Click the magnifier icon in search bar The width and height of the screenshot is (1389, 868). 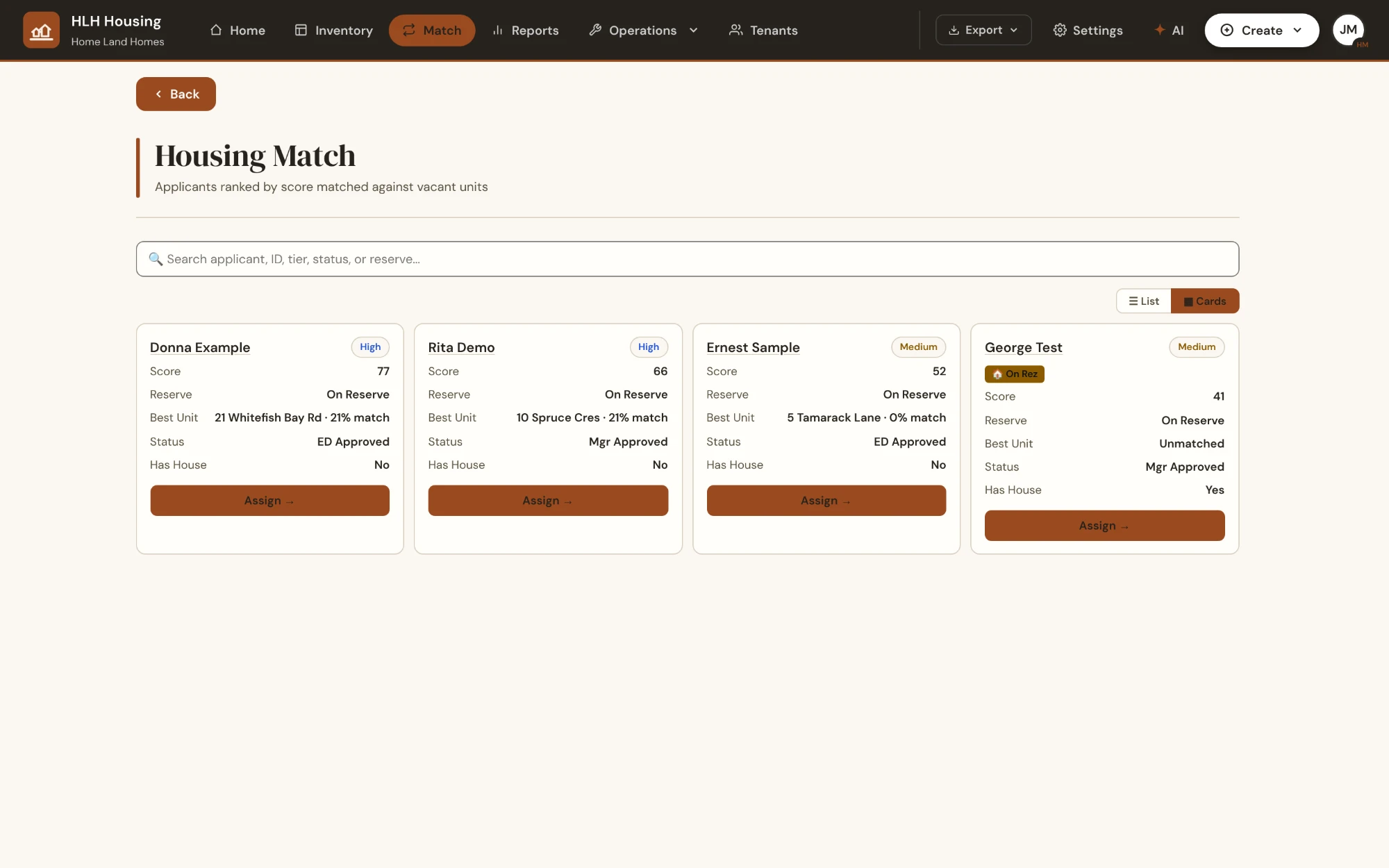(156, 259)
